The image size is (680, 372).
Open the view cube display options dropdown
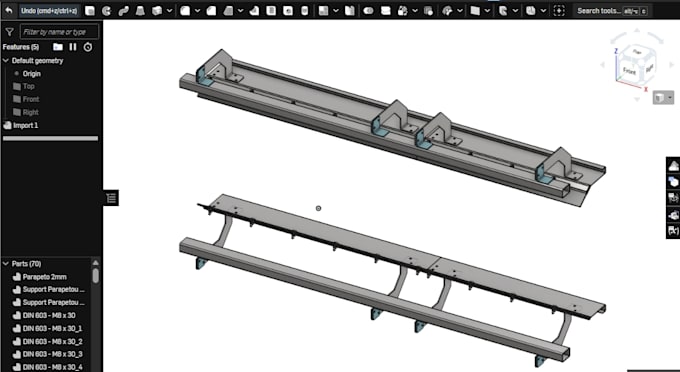click(x=664, y=98)
